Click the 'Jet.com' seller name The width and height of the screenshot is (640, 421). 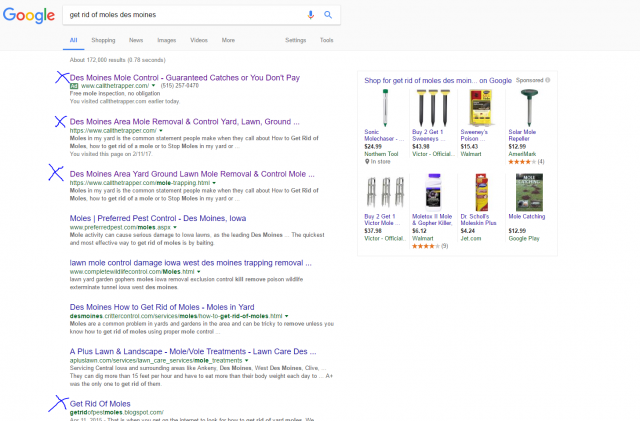click(471, 238)
